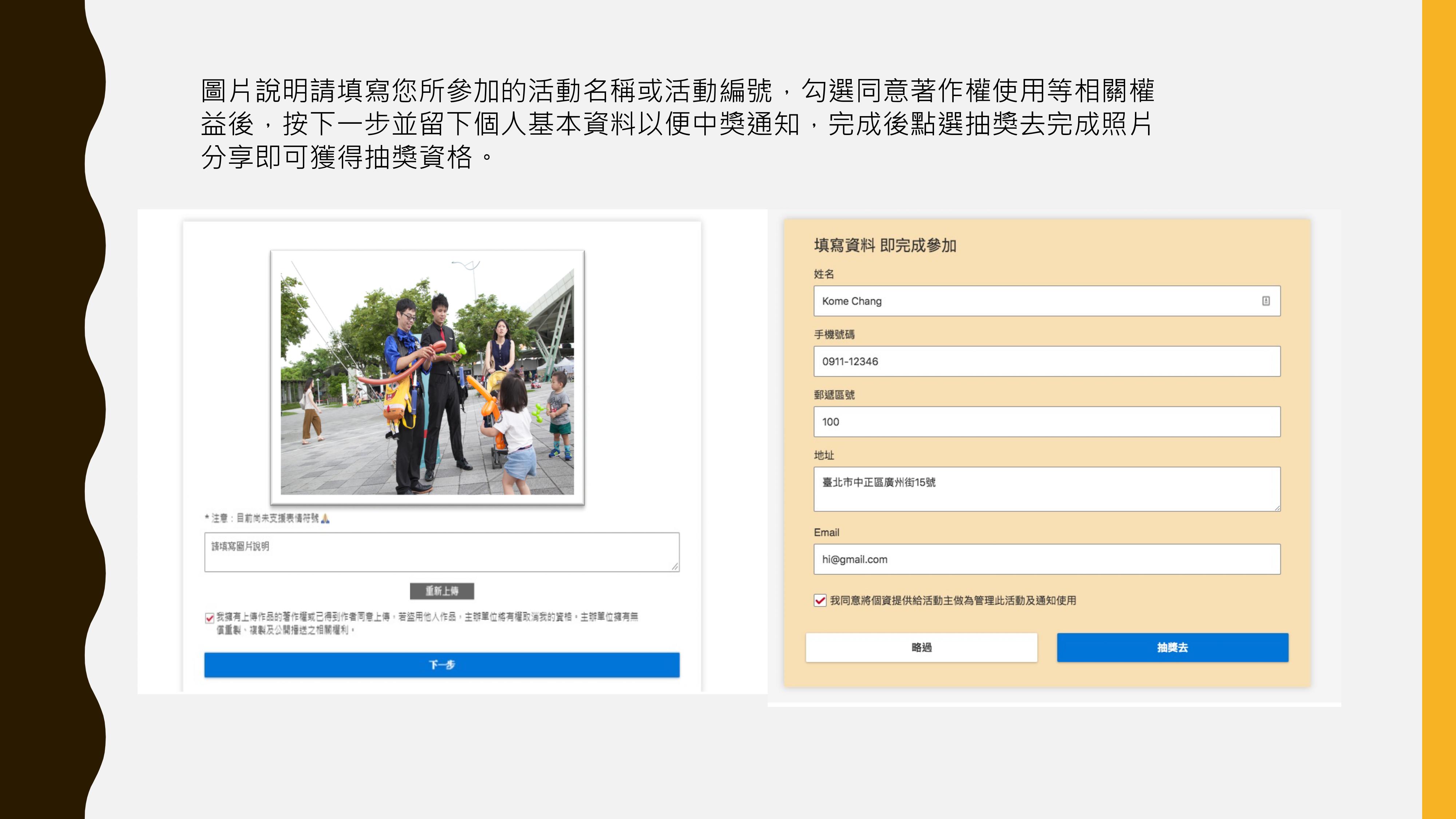Click the contact autofill icon in name field

coord(1266,301)
